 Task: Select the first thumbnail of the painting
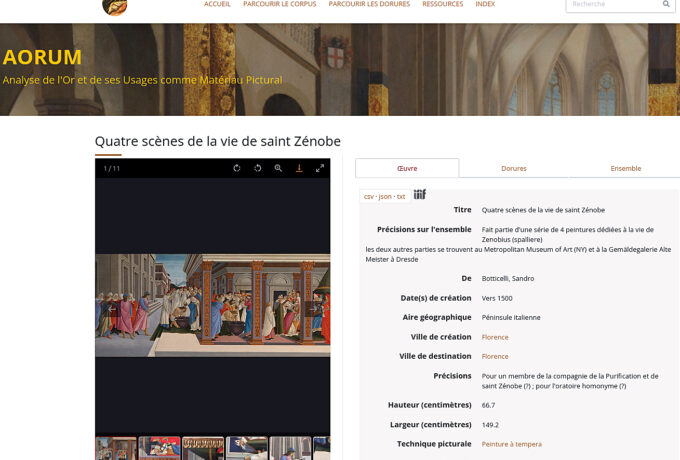116,448
